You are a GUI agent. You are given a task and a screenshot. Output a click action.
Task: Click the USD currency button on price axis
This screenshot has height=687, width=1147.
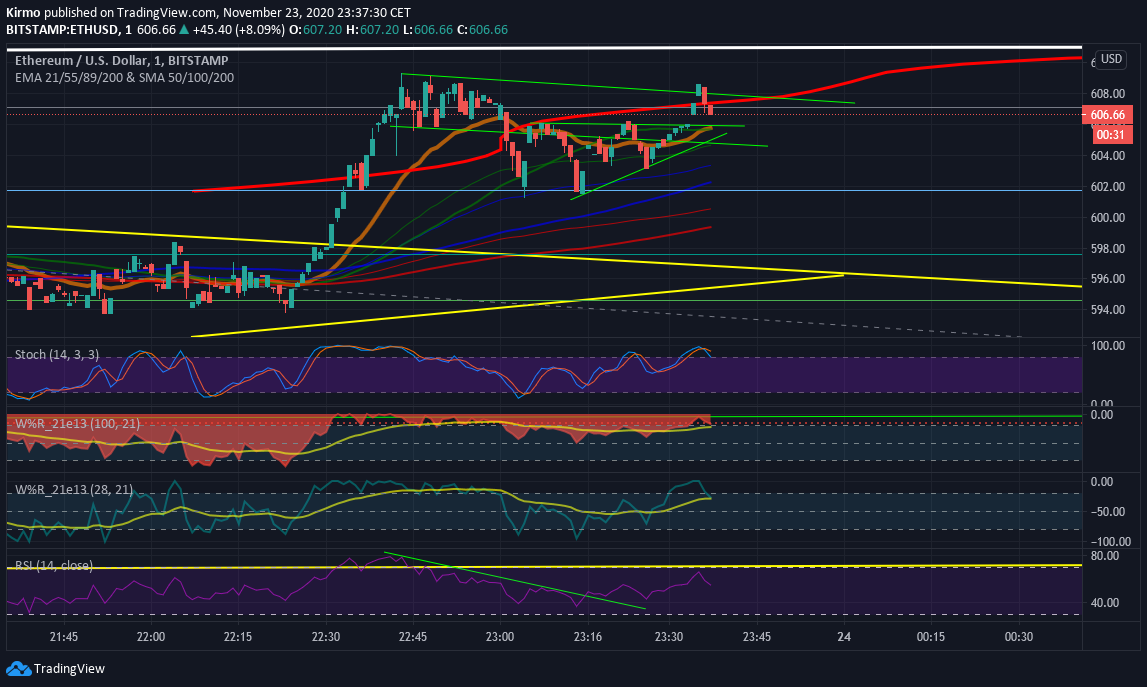[x=1111, y=59]
